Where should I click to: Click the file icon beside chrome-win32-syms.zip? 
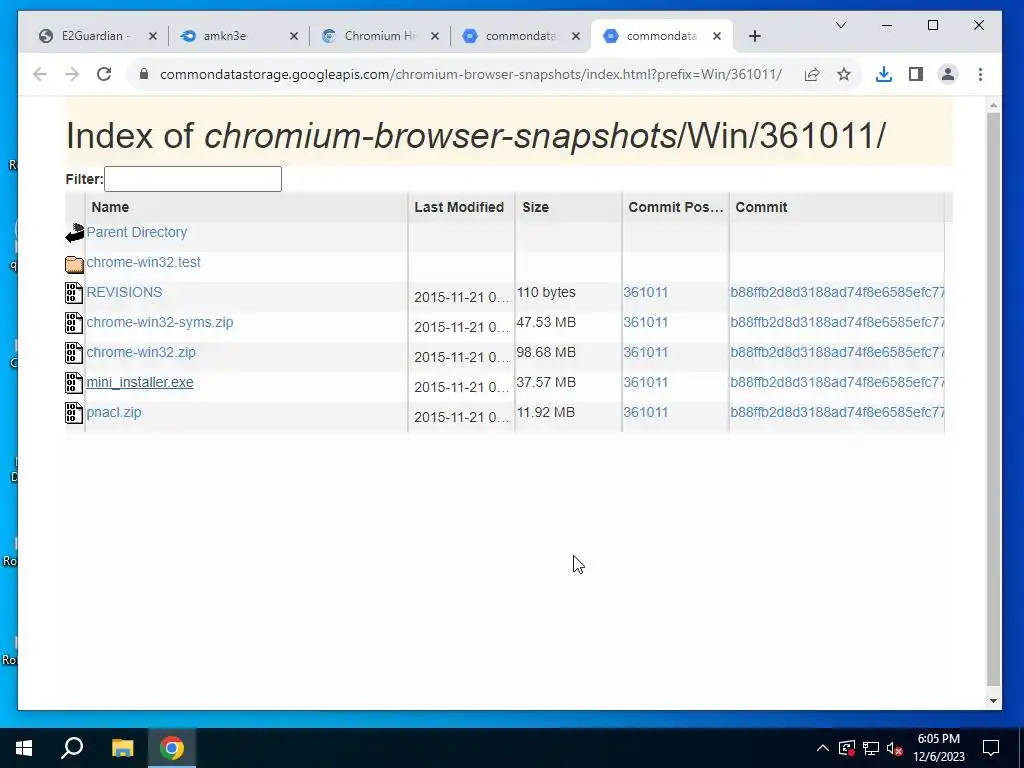point(74,323)
